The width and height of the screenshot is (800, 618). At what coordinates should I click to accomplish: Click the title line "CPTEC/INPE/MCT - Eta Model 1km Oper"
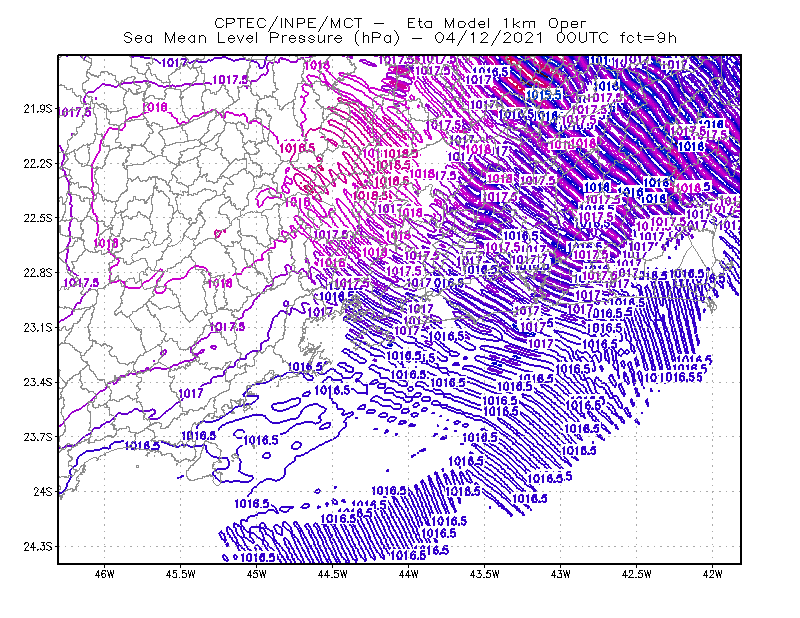point(400,23)
